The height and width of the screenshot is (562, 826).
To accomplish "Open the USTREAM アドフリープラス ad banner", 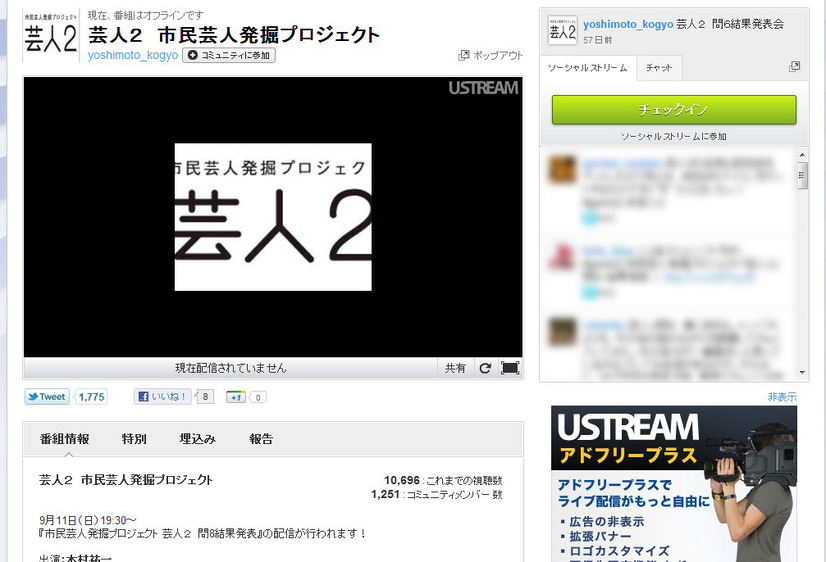I will tap(674, 484).
